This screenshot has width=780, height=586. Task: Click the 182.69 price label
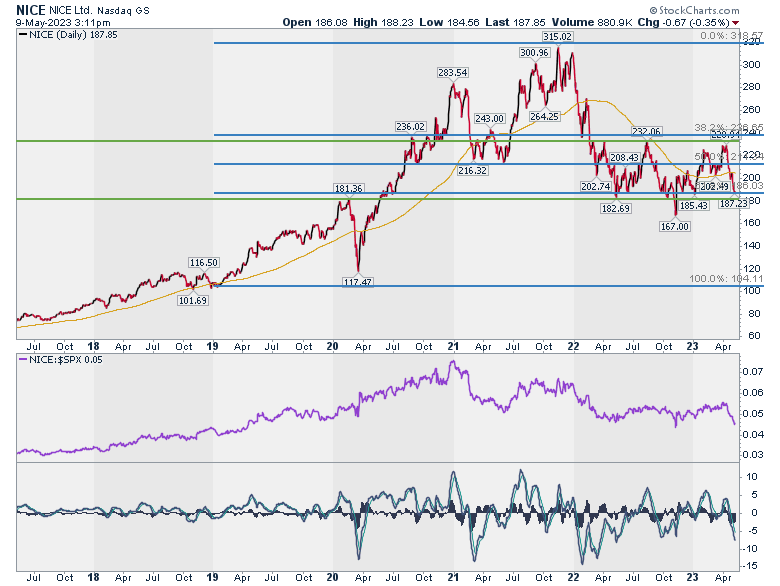click(x=616, y=208)
